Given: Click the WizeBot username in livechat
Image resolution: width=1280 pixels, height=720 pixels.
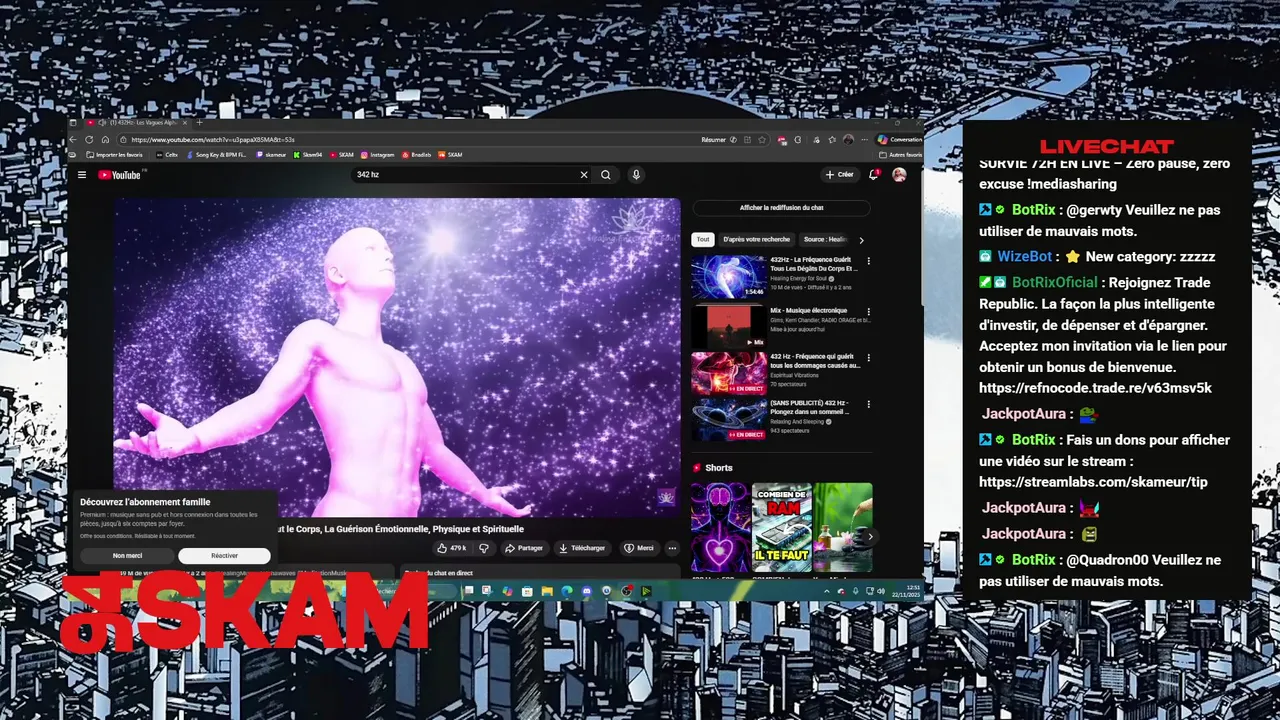Looking at the screenshot, I should (1024, 257).
